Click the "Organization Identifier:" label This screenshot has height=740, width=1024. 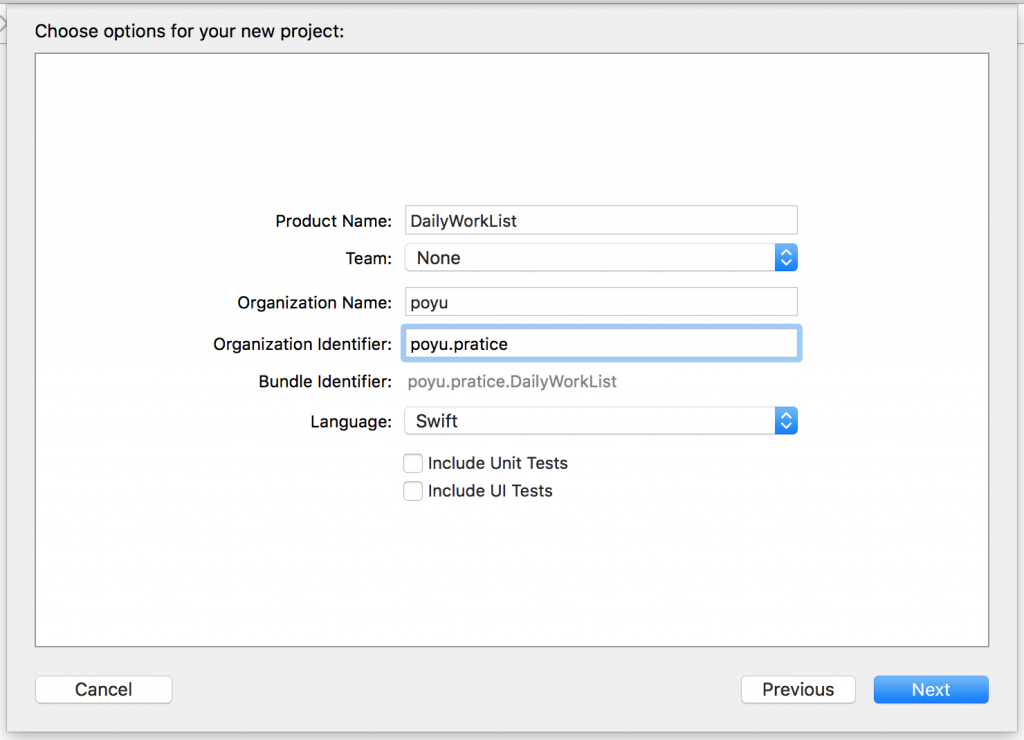(302, 344)
